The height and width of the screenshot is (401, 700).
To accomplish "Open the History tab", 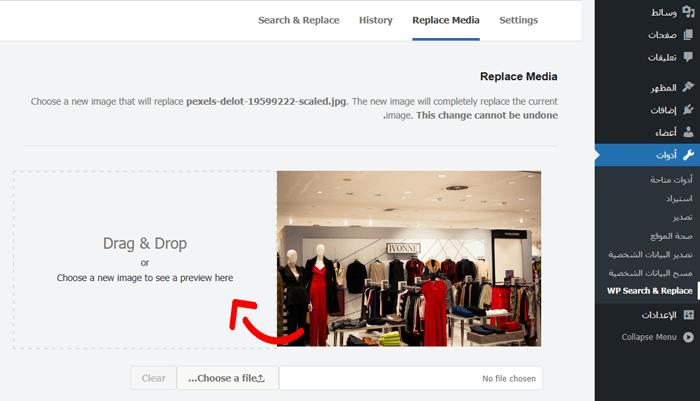I will coord(376,20).
